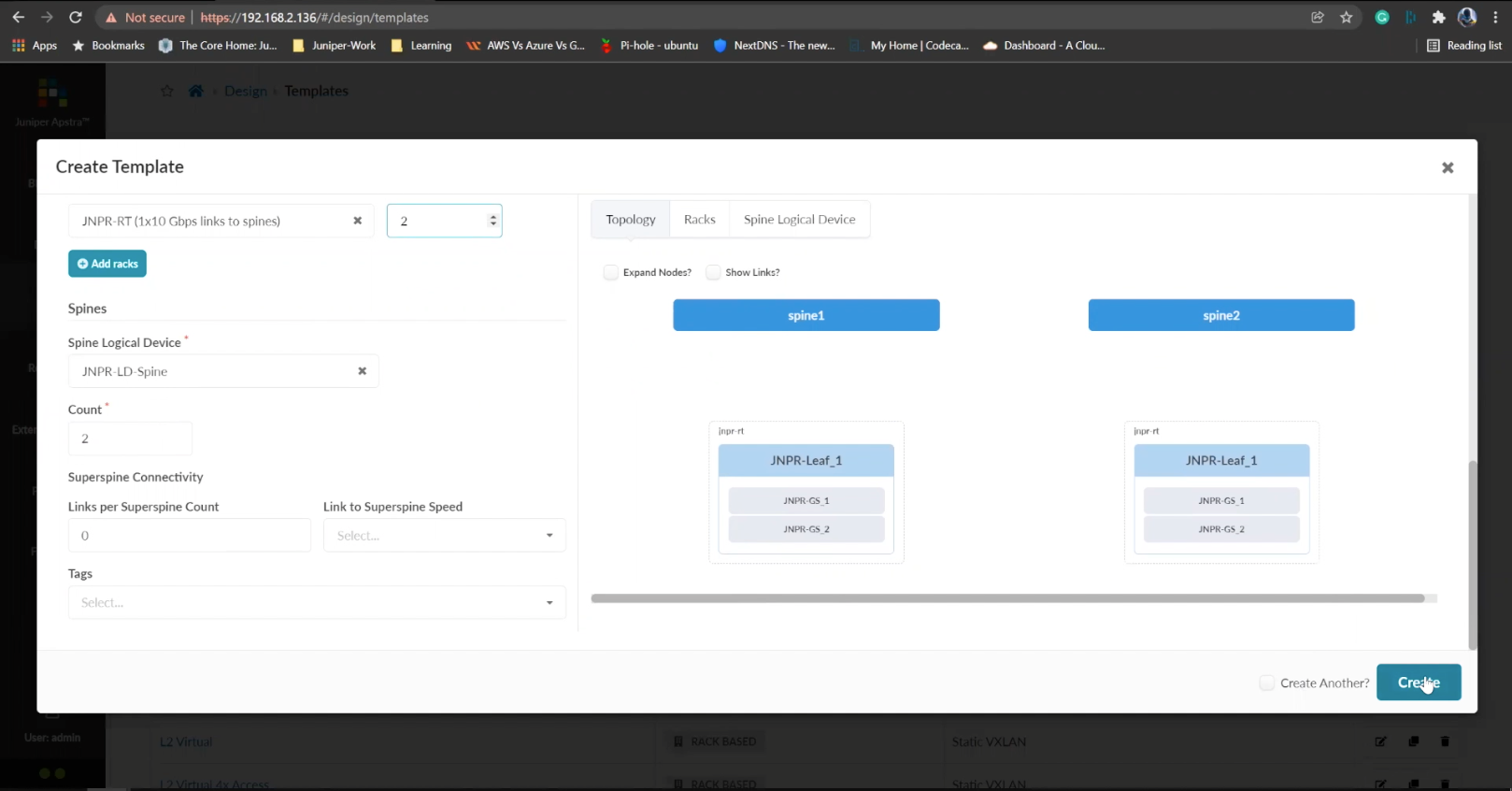Viewport: 1512px width, 791px height.
Task: Open the Bookmarks folder
Action: pos(108,45)
